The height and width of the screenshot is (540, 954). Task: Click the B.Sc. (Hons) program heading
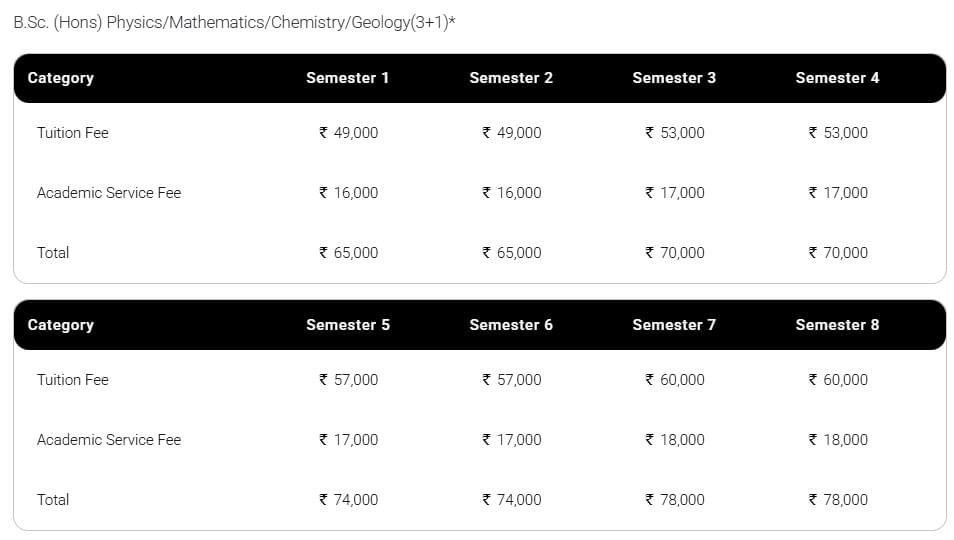(x=234, y=22)
